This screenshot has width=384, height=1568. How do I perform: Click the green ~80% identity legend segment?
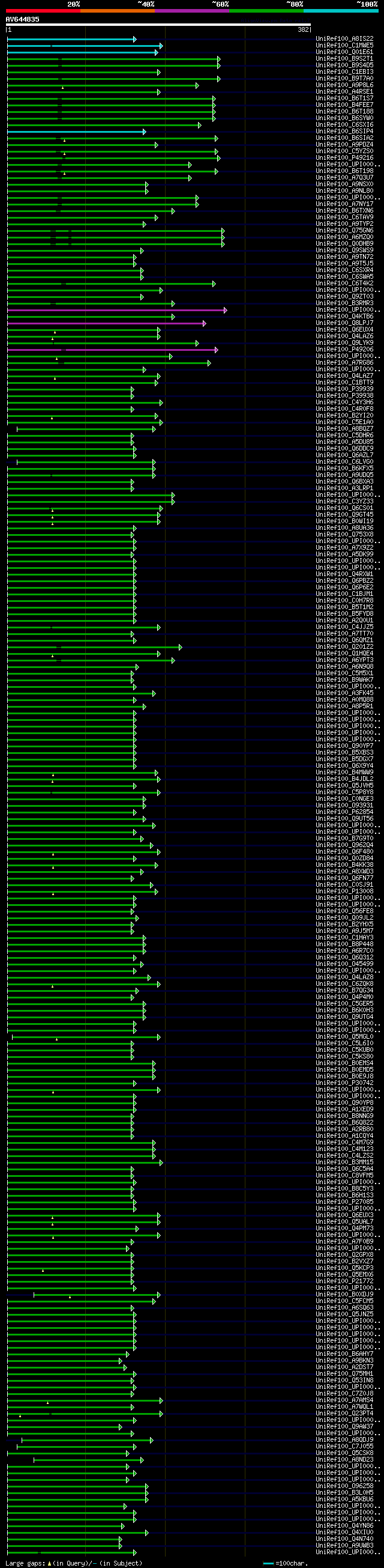click(x=266, y=10)
